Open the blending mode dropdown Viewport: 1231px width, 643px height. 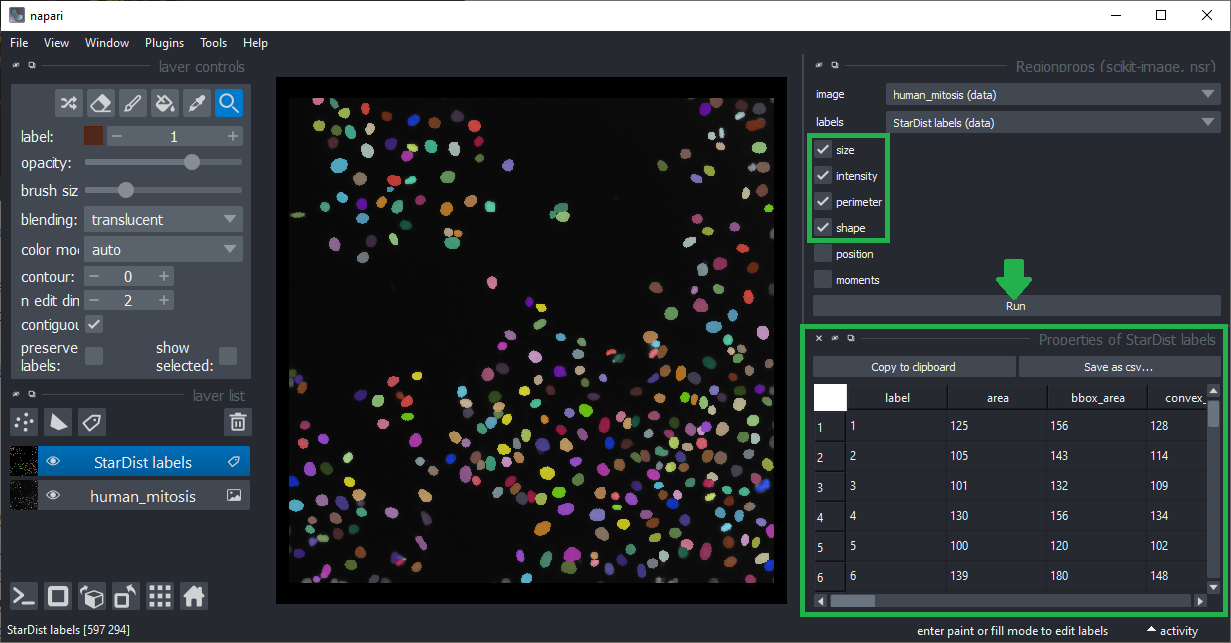(x=162, y=220)
